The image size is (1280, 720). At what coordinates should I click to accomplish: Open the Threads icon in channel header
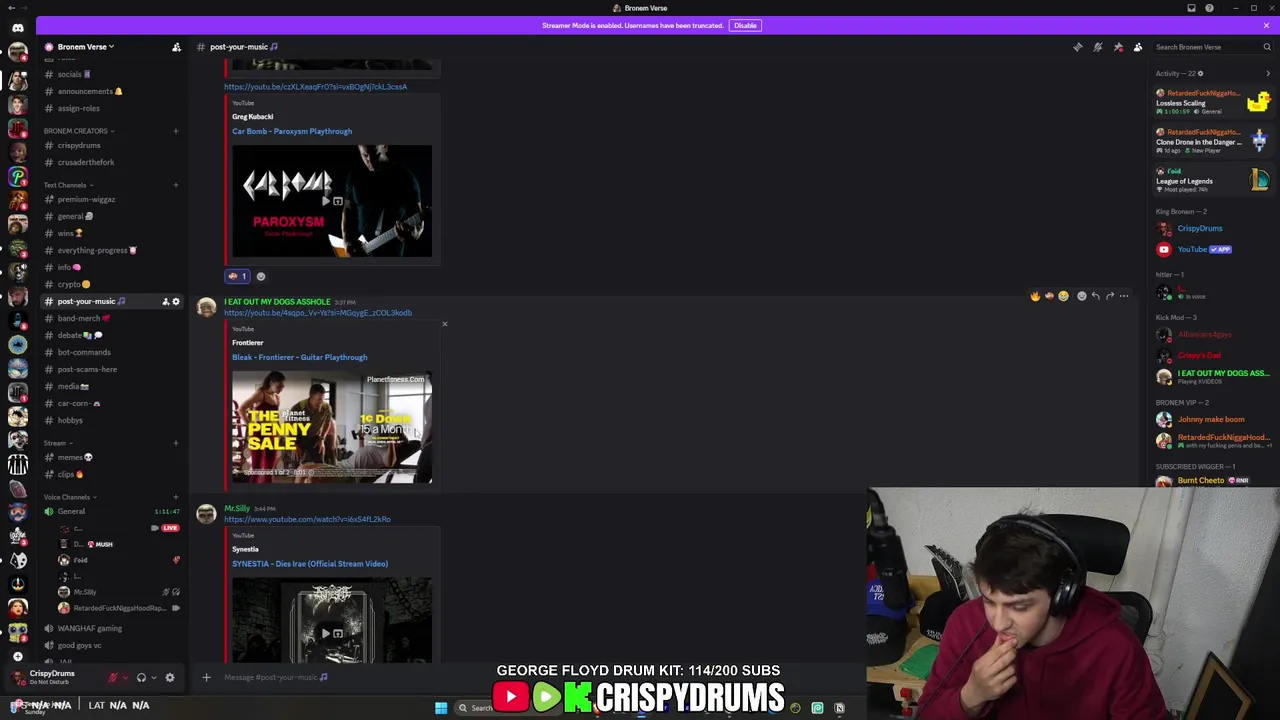point(1078,47)
